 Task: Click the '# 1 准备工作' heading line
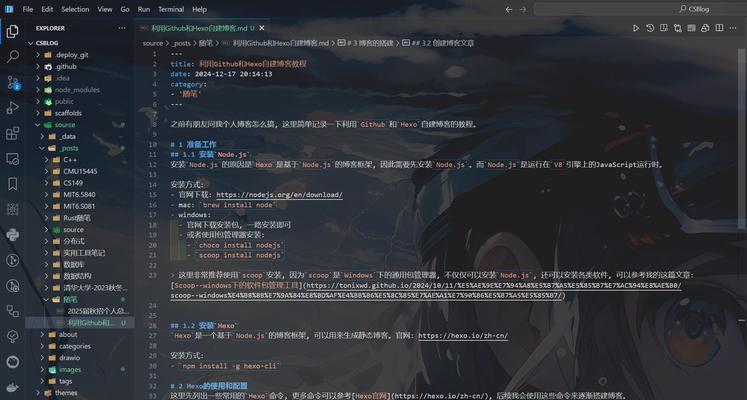coord(193,144)
